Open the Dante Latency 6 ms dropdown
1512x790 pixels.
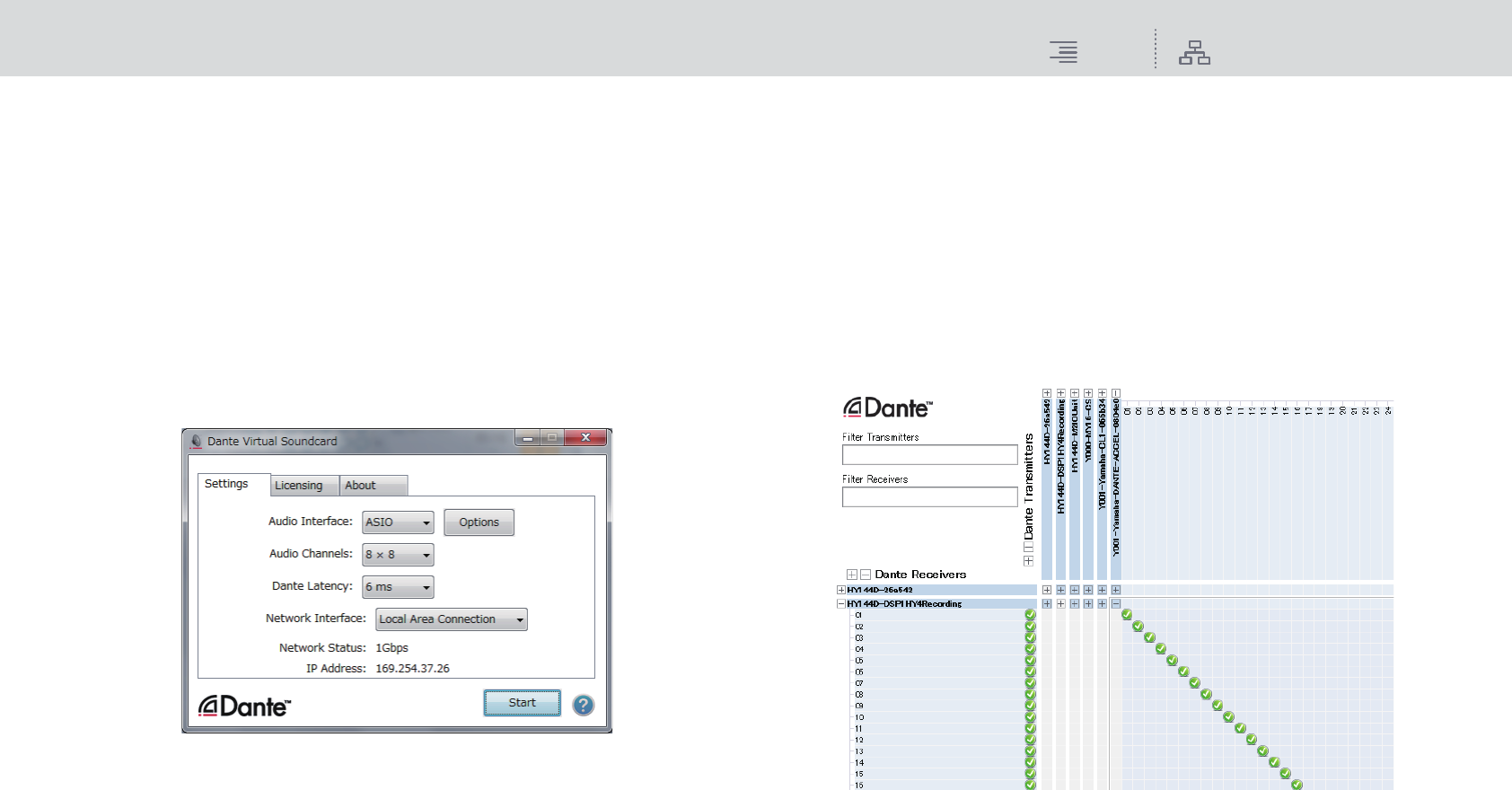pyautogui.click(x=398, y=587)
